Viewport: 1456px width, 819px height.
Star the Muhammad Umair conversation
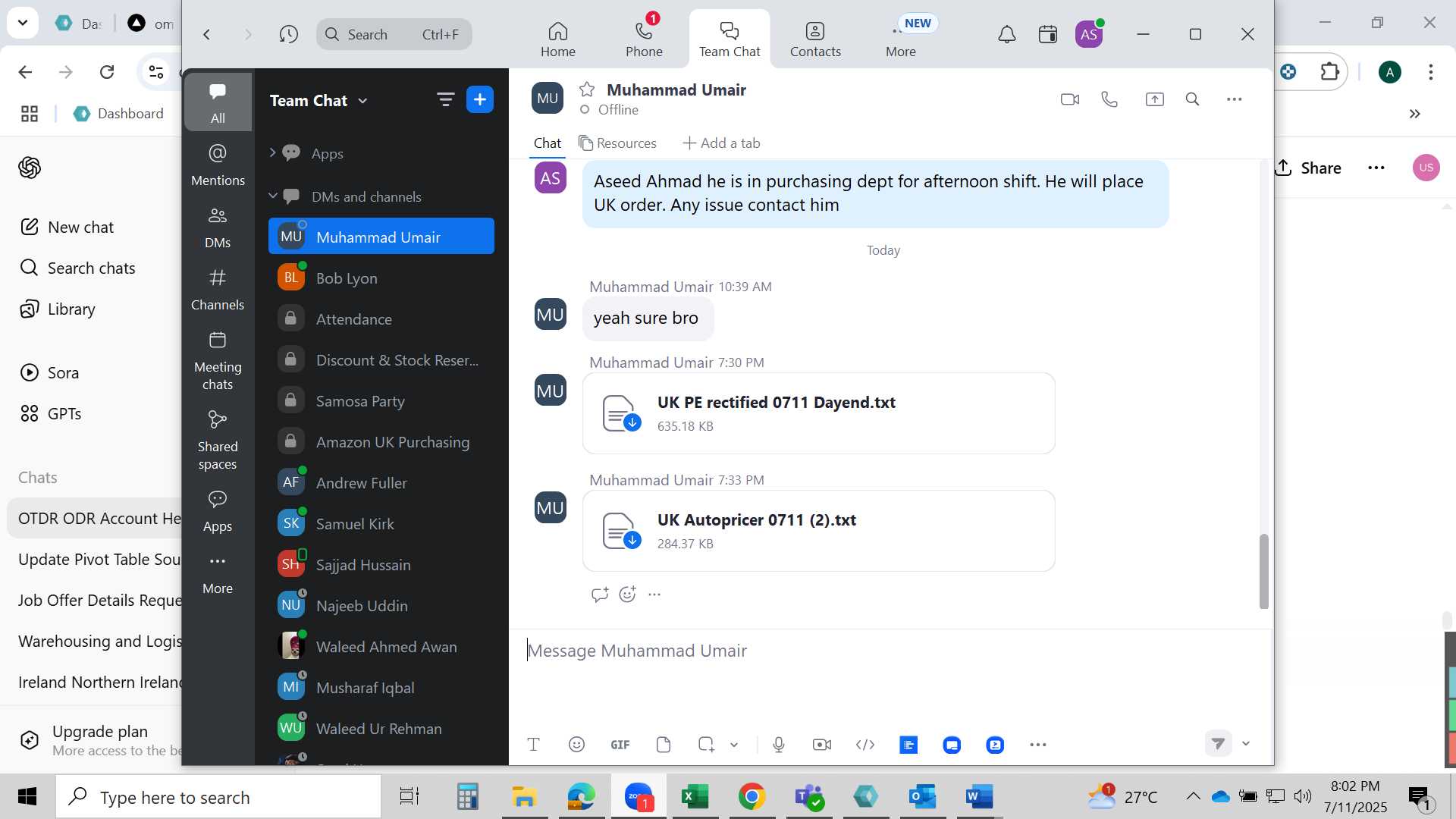coord(587,89)
